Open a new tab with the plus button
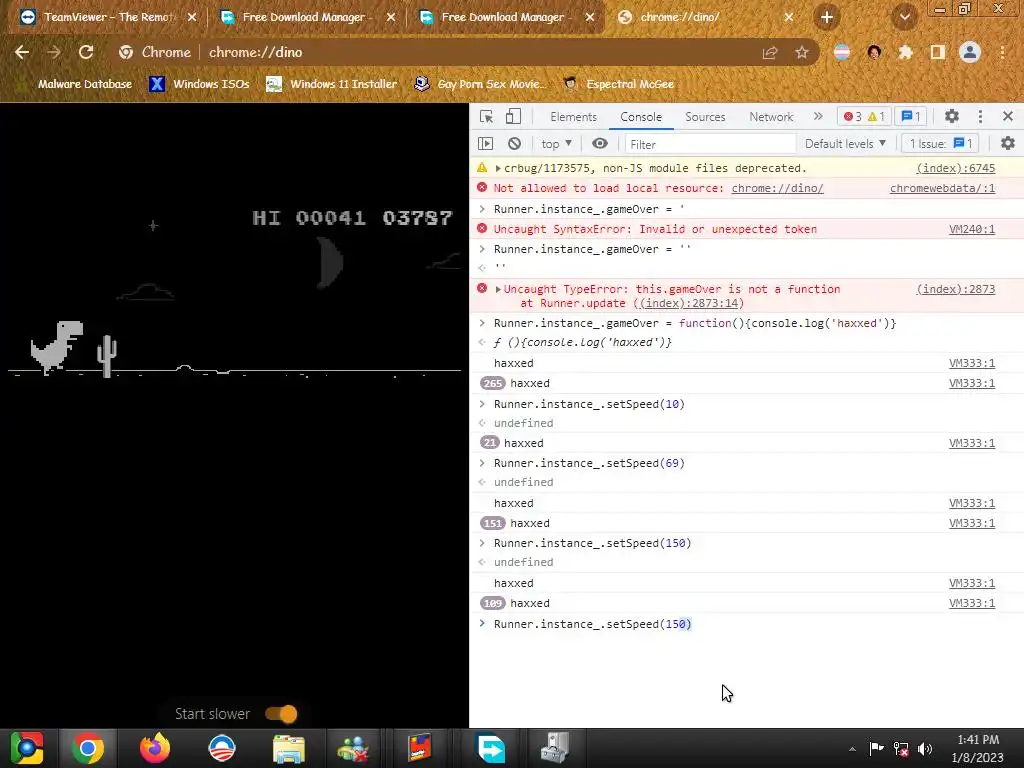The height and width of the screenshot is (768, 1024). click(827, 17)
